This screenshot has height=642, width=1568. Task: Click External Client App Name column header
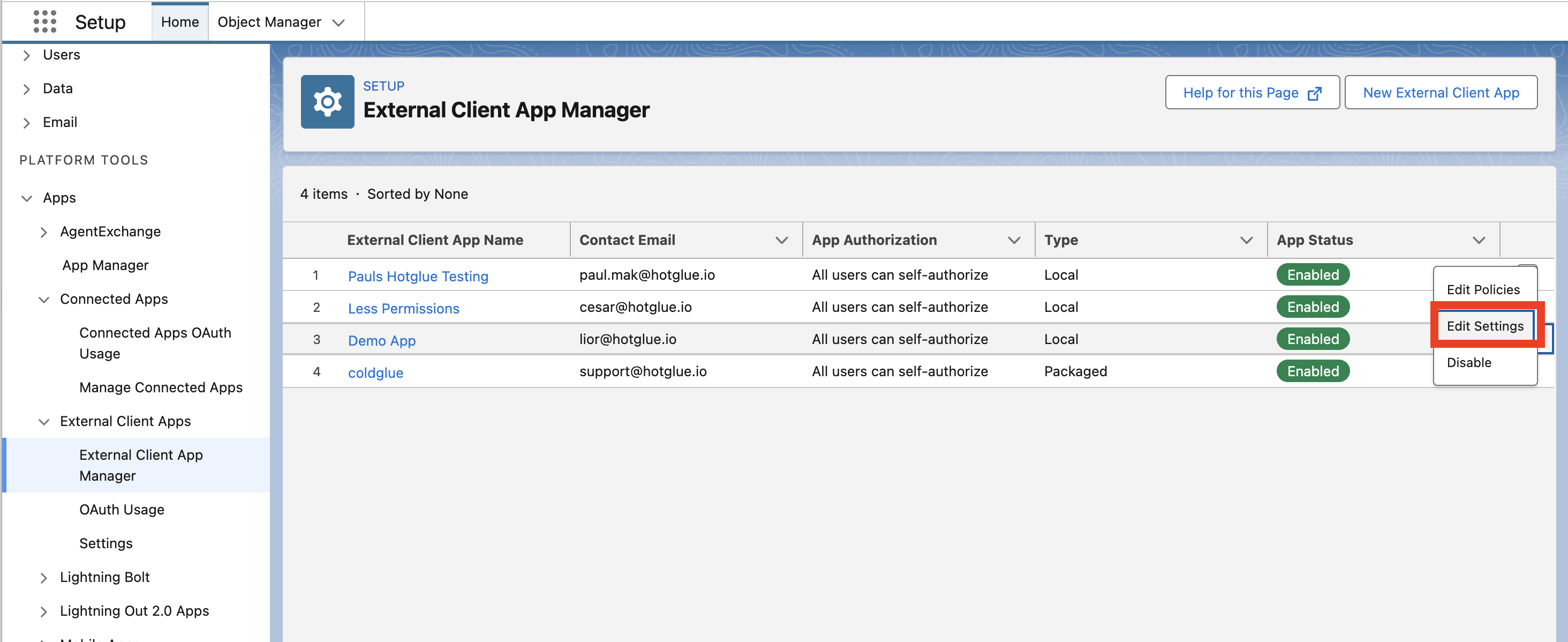coord(435,241)
